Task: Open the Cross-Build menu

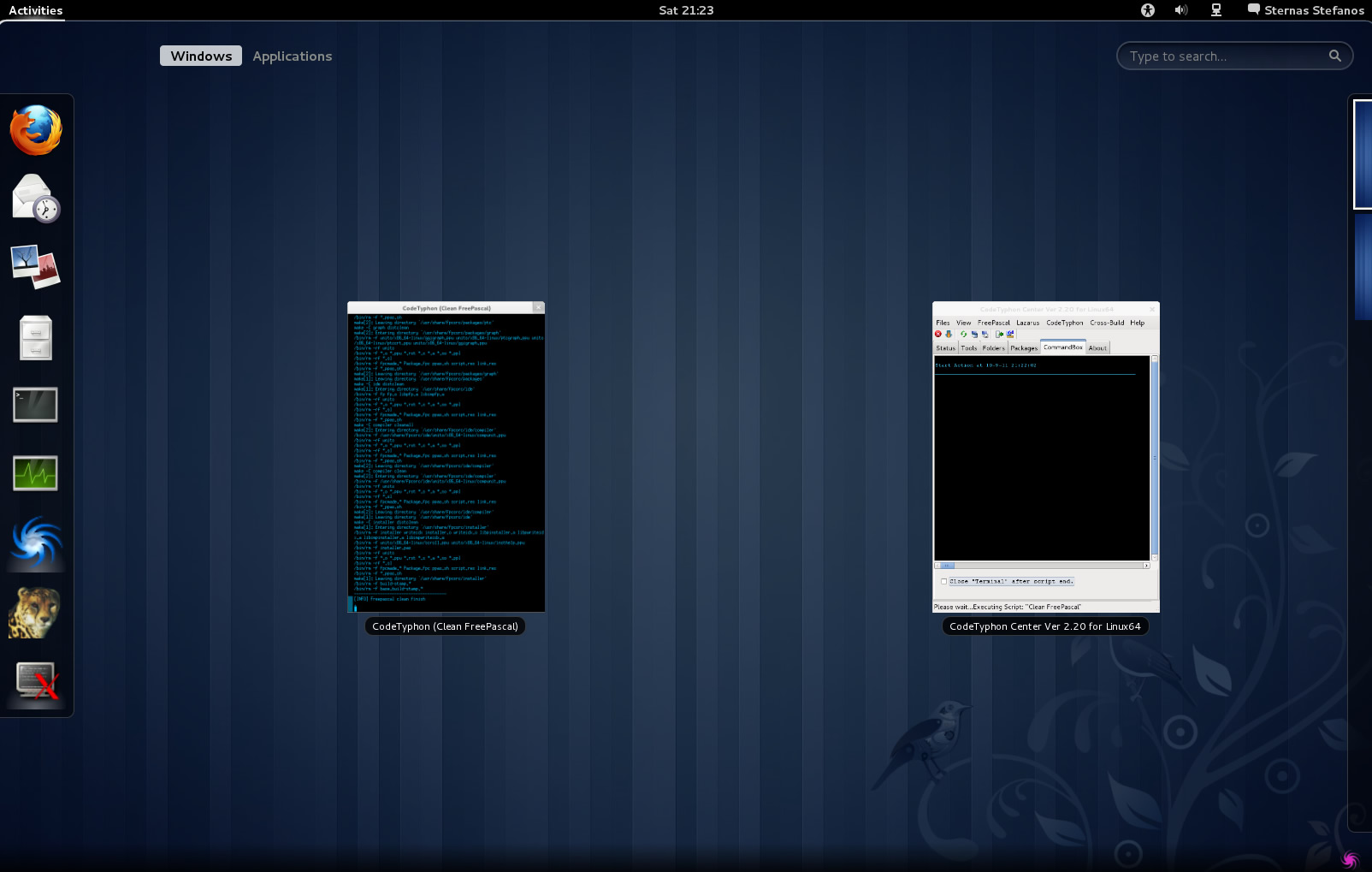Action: (x=1107, y=323)
